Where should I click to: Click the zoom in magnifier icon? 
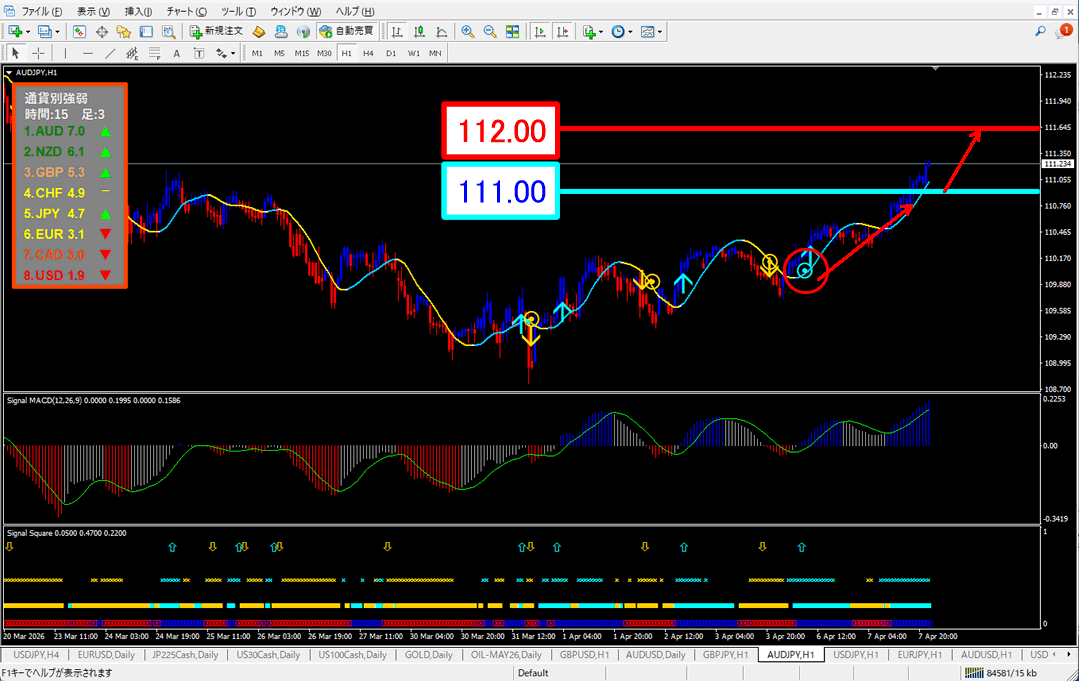(x=467, y=31)
